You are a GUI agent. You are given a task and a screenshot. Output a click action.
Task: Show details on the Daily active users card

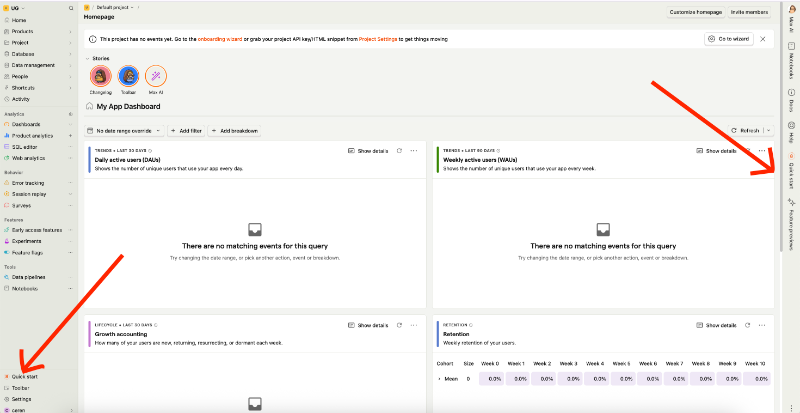[368, 151]
